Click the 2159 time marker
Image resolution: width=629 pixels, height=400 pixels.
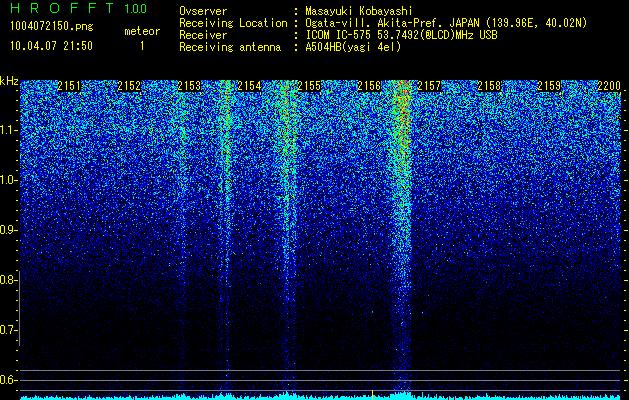click(x=549, y=86)
